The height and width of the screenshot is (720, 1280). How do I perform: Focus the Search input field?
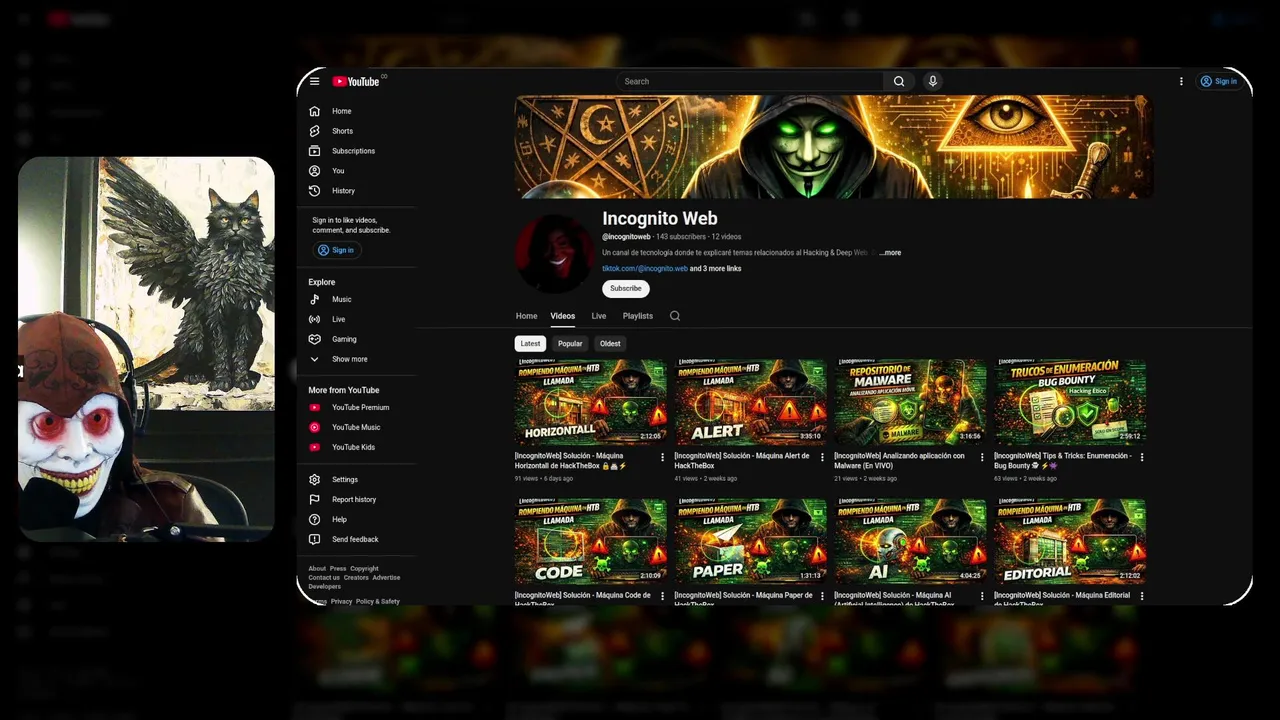pos(750,81)
